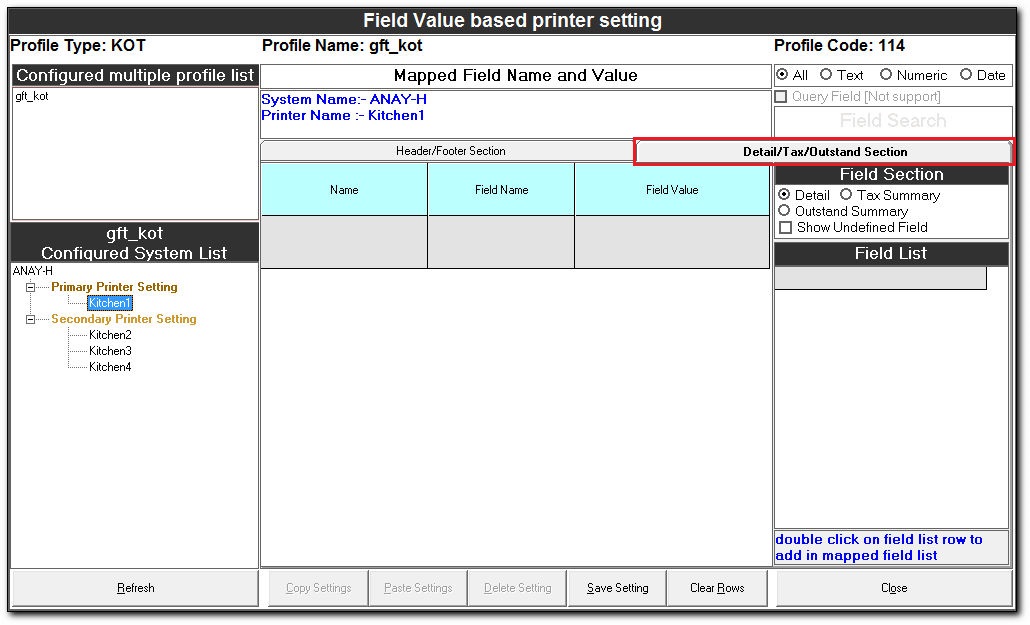Select the Date filter radio button
1030x625 pixels.
[x=966, y=75]
